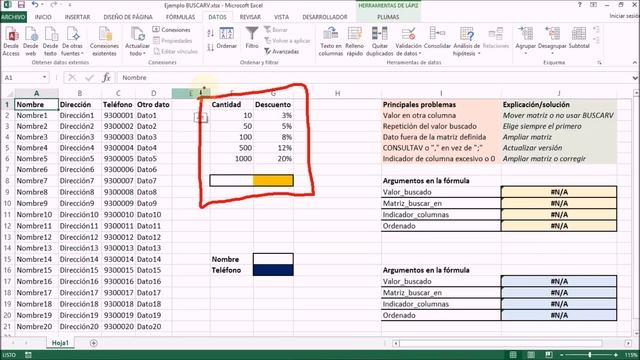This screenshot has height=360, width=640.
Task: Click the orange discount result cell
Action: tap(273, 180)
